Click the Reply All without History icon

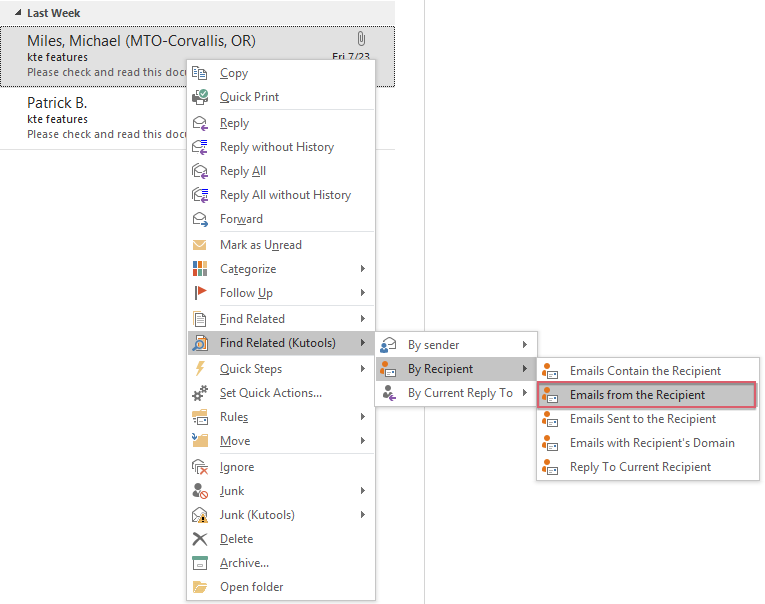pos(200,195)
